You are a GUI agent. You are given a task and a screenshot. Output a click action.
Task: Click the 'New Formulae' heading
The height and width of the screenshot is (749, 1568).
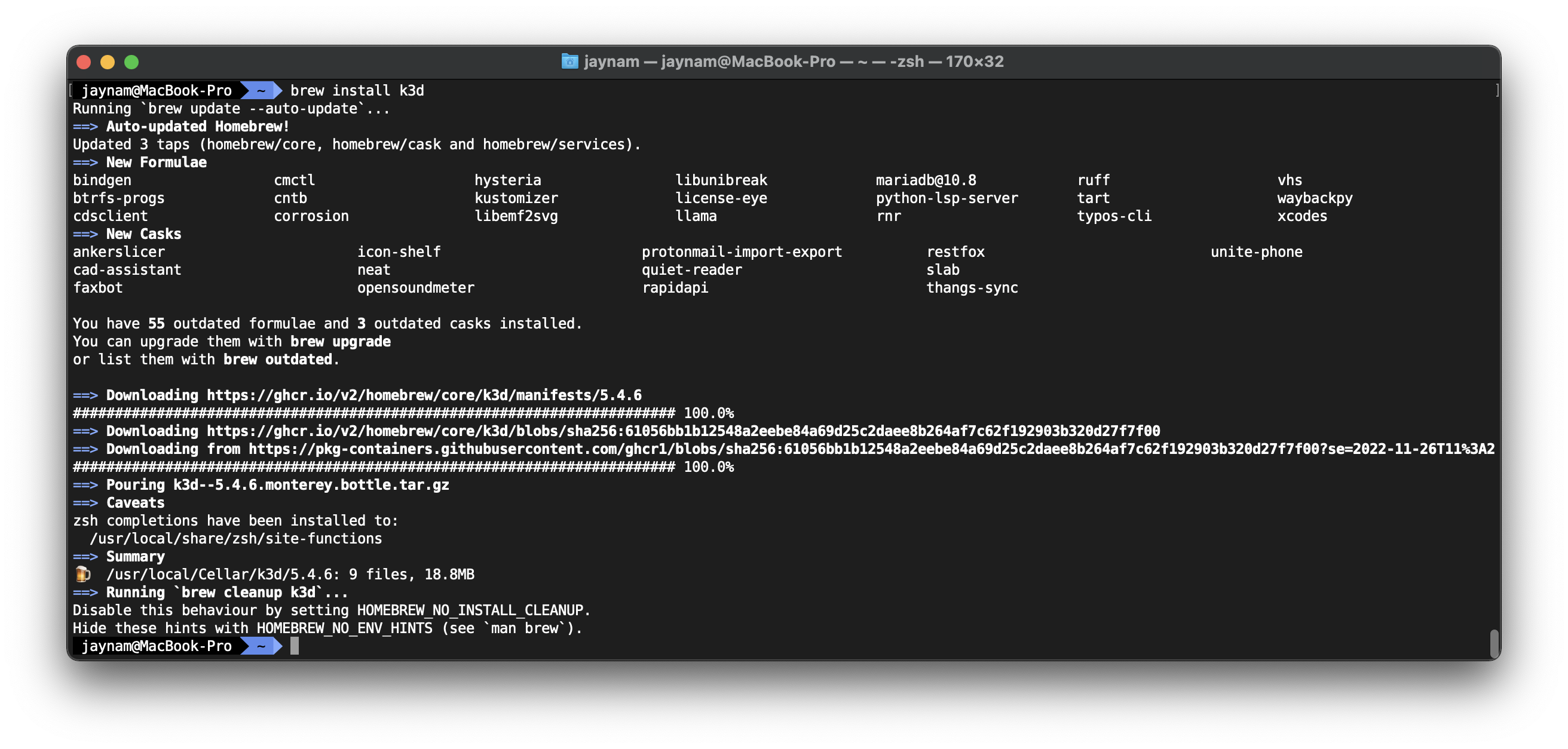pos(157,162)
